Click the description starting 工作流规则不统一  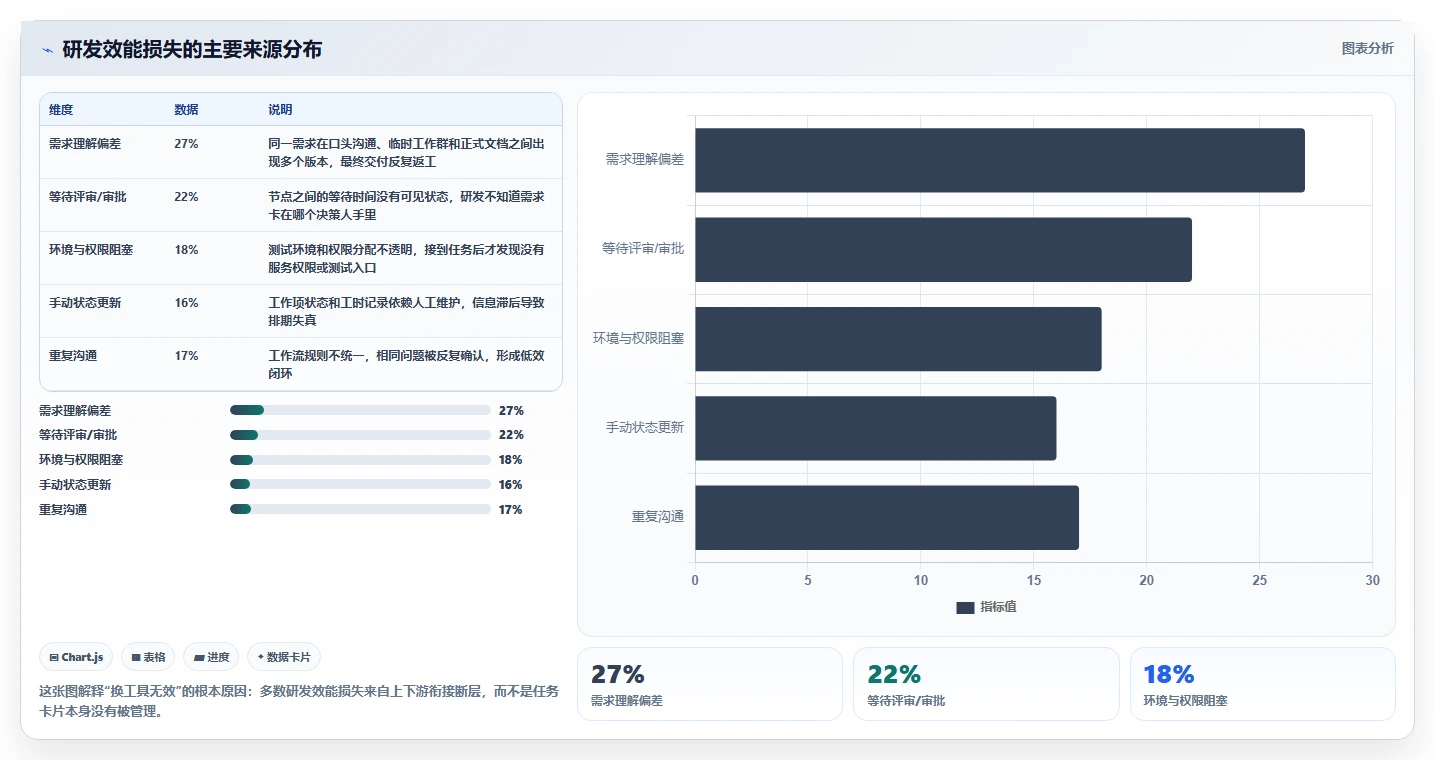coord(407,365)
